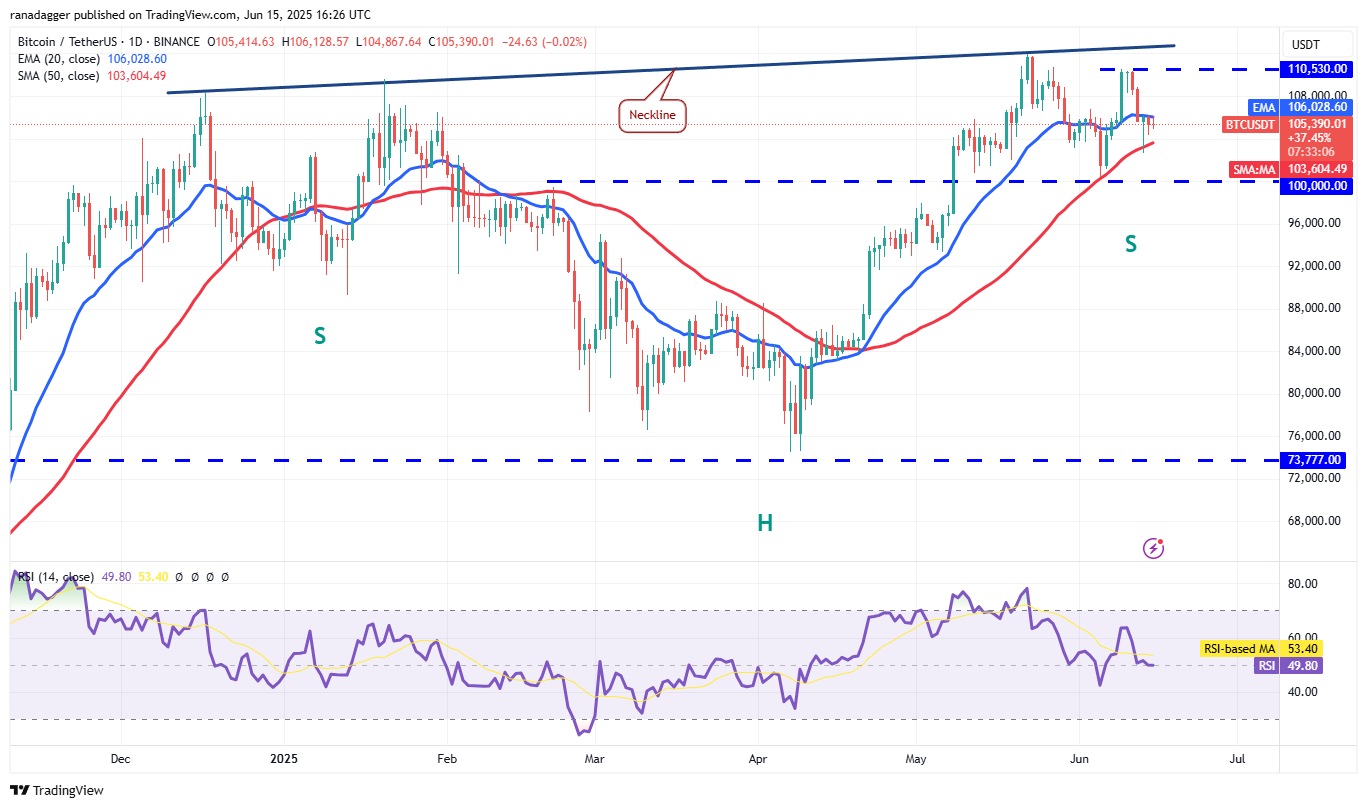This screenshot has width=1367, height=808.
Task: Click the right shoulder S label near June
Action: pos(1131,244)
